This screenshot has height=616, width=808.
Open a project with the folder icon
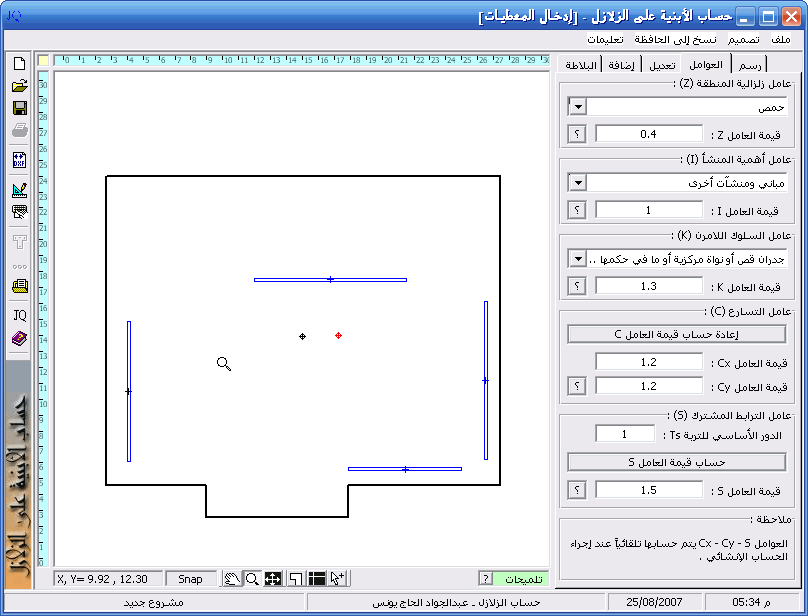point(19,86)
